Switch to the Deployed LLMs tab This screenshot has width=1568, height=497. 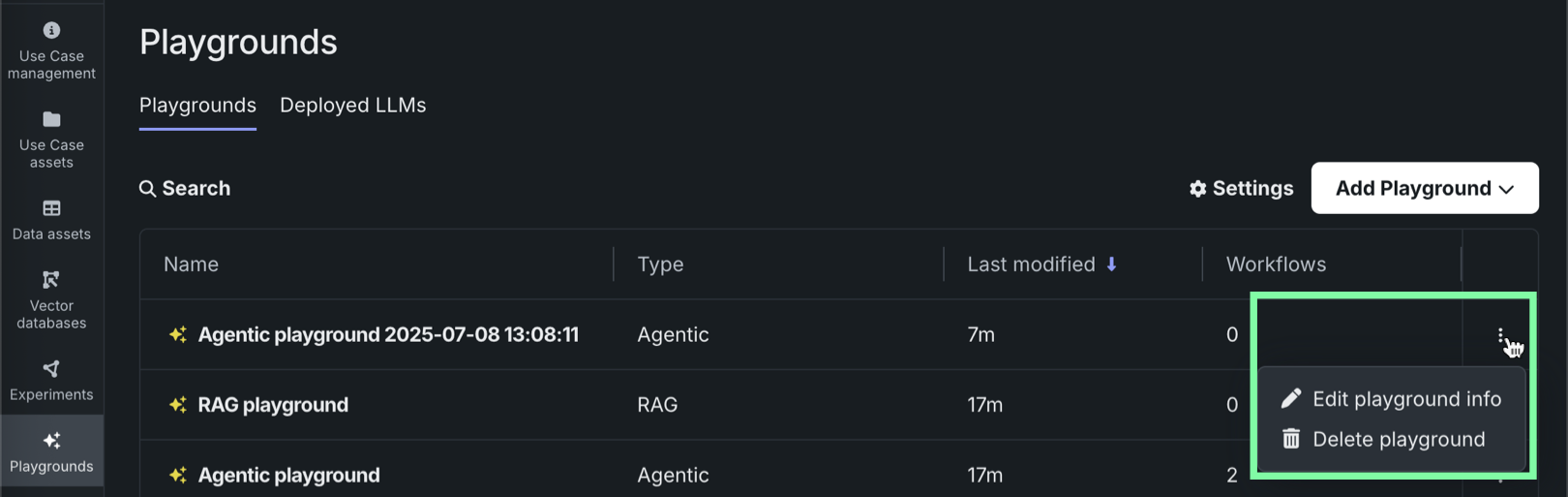coord(352,106)
